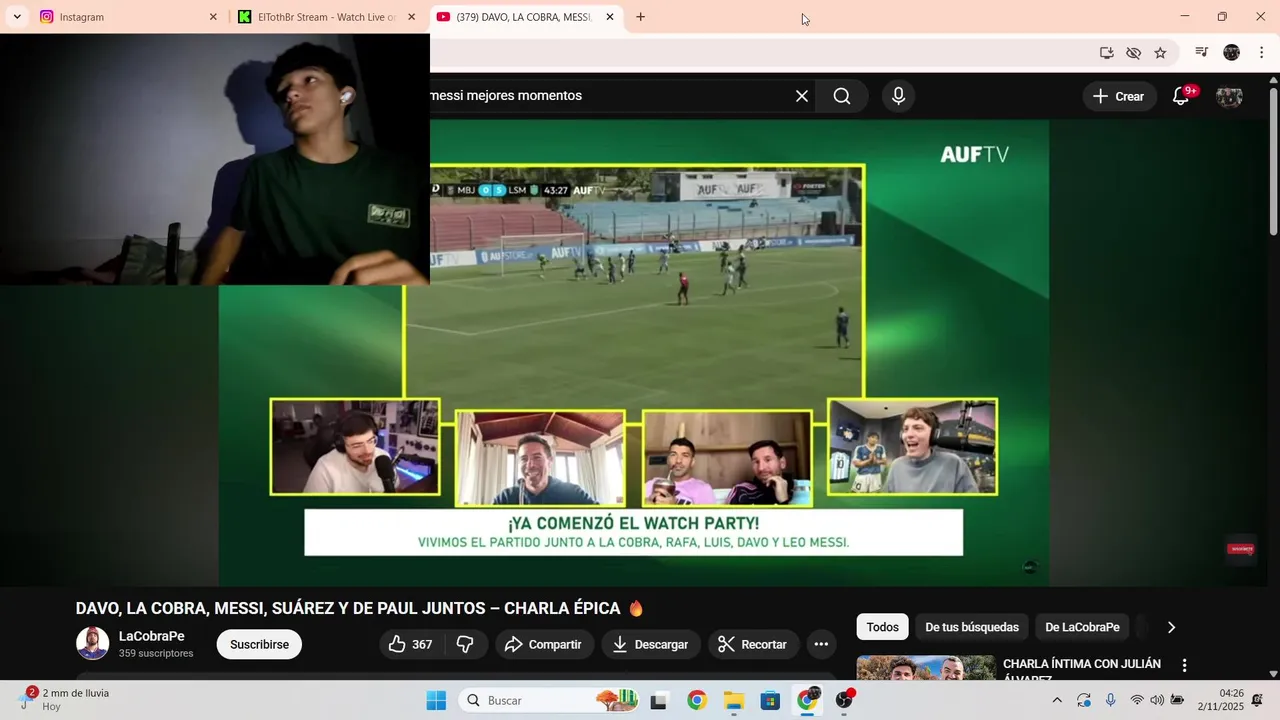Open the volume speaker tray icon
The width and height of the screenshot is (1280, 720).
(1157, 700)
